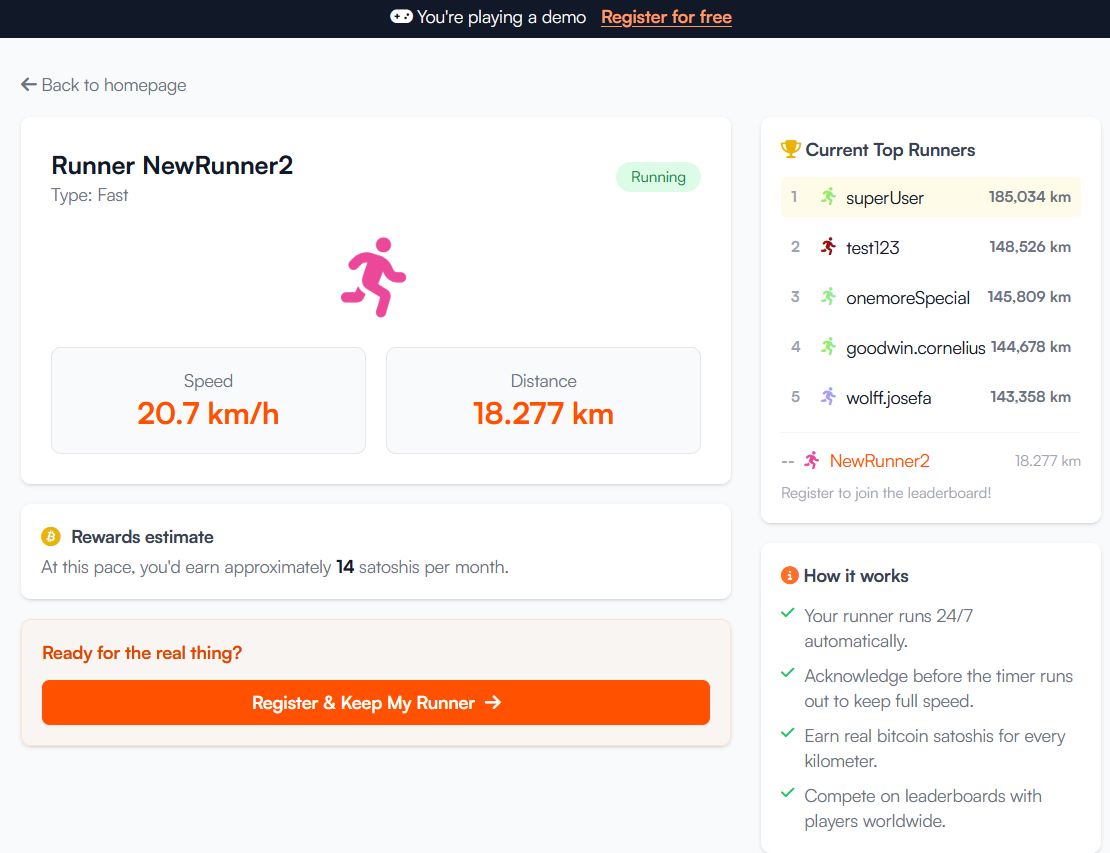Open the Register for free link
This screenshot has width=1110, height=853.
point(666,17)
